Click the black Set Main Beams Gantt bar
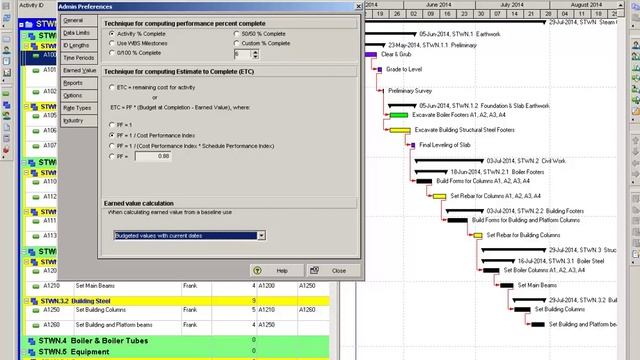Screen dimensions: 640x360 point(507,286)
